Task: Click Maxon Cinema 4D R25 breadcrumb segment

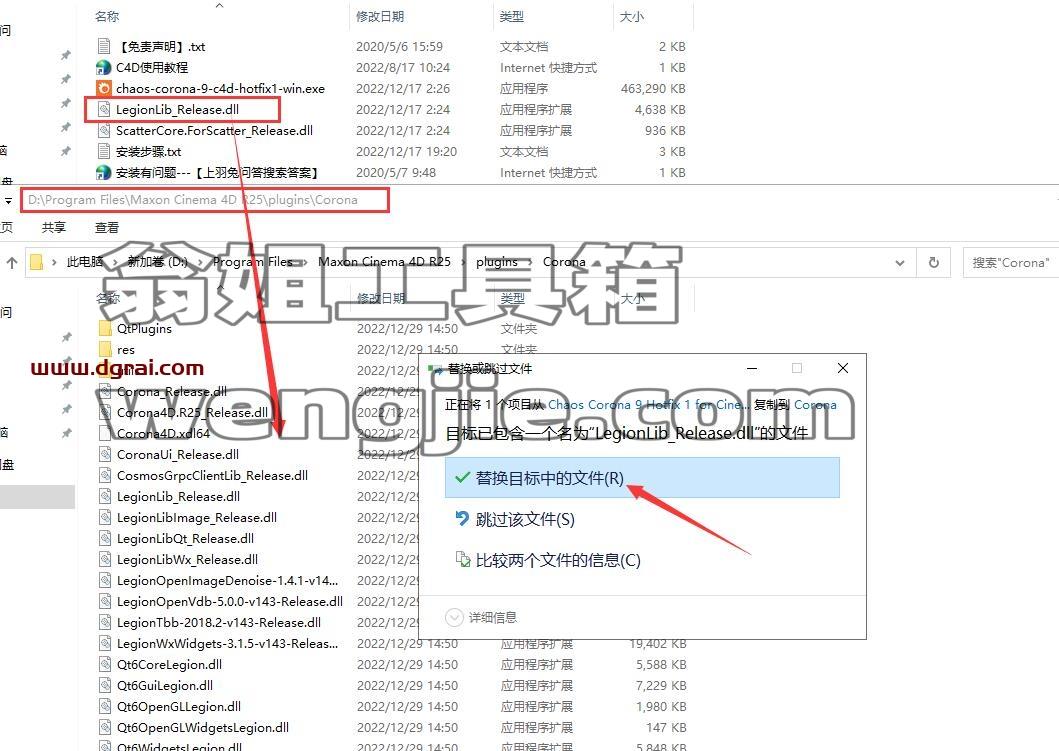Action: 384,262
